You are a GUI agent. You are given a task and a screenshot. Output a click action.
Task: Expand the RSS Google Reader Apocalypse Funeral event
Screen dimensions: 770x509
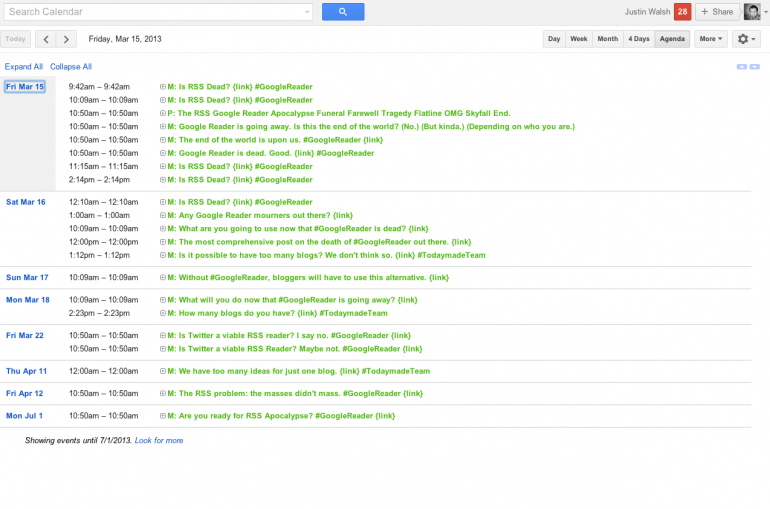click(x=163, y=113)
